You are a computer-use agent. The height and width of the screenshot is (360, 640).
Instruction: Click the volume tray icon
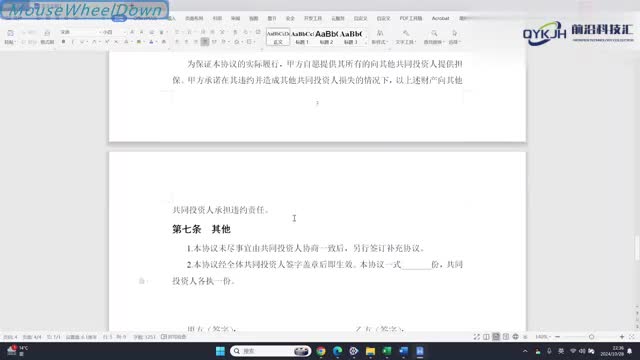(582, 351)
